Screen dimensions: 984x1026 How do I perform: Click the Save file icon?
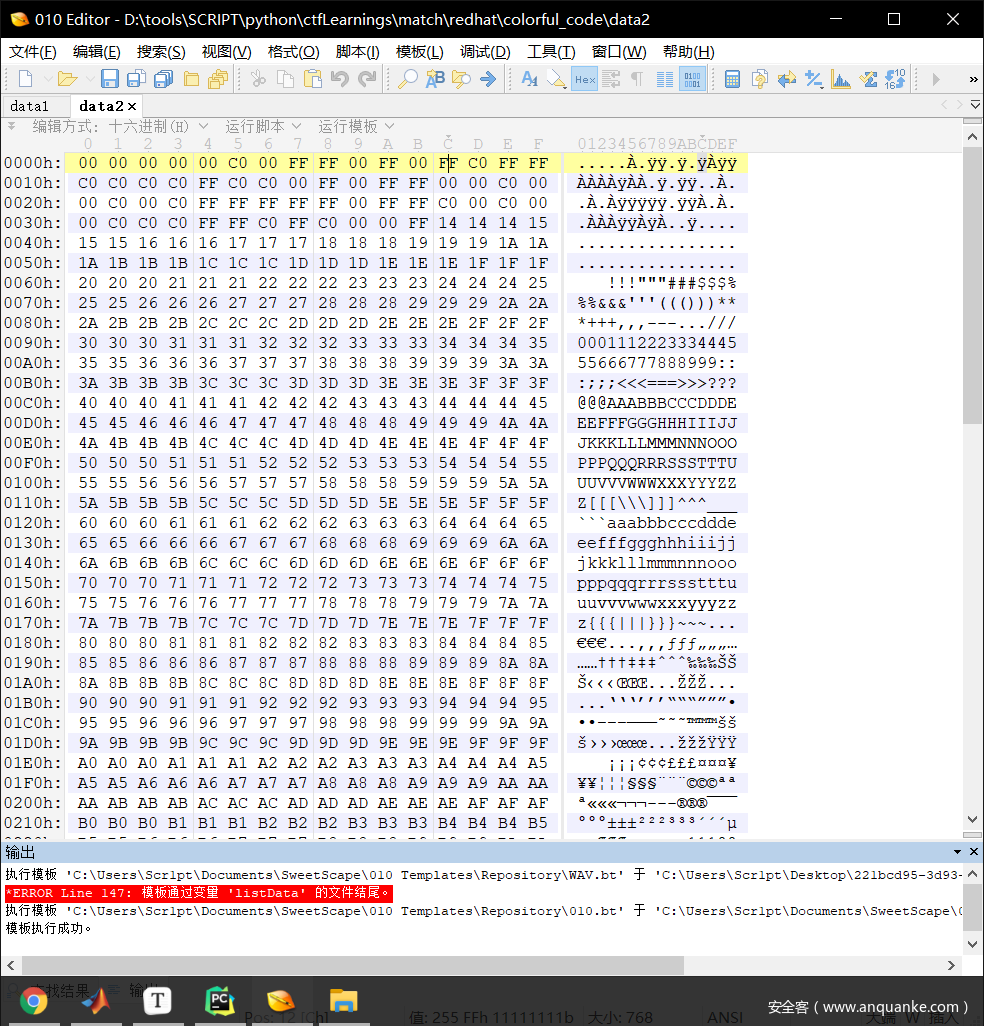click(110, 79)
